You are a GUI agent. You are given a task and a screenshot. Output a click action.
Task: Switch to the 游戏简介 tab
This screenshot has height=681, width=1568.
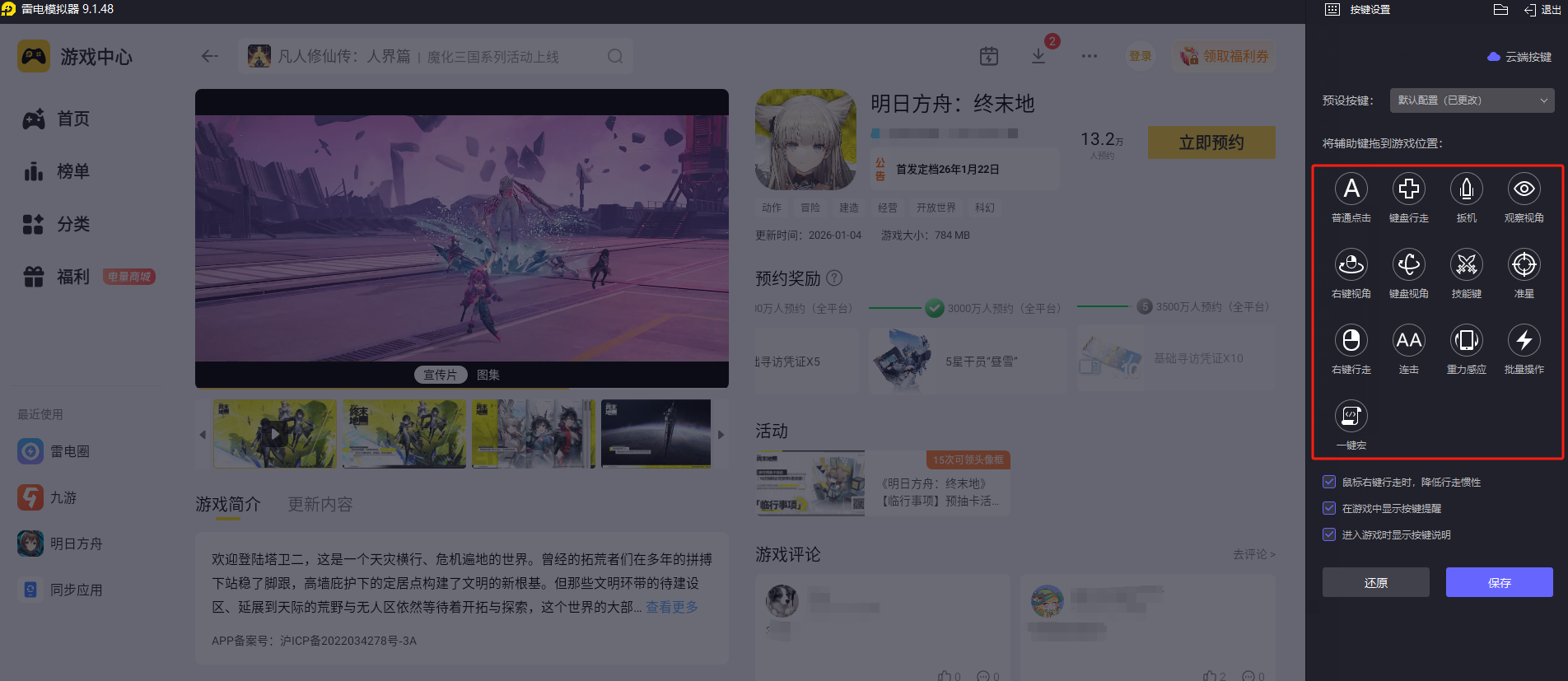click(228, 504)
